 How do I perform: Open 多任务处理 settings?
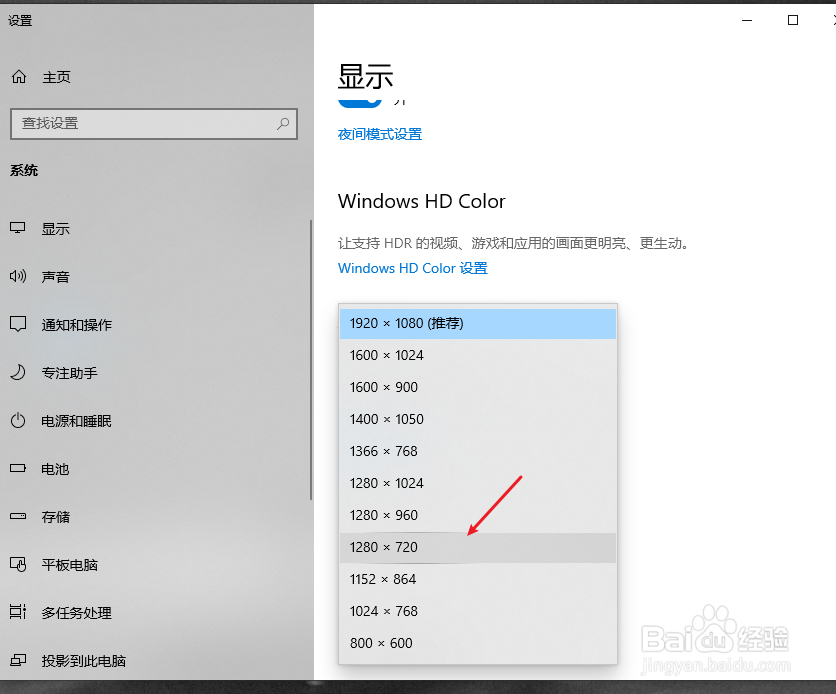pyautogui.click(x=77, y=613)
